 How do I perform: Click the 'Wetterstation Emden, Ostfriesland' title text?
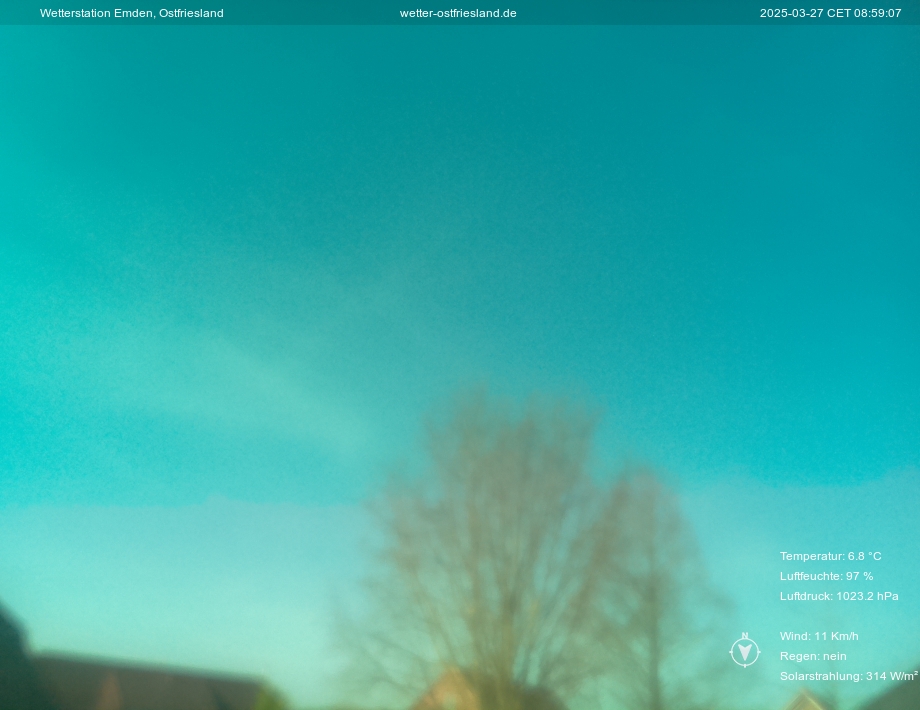(x=131, y=13)
